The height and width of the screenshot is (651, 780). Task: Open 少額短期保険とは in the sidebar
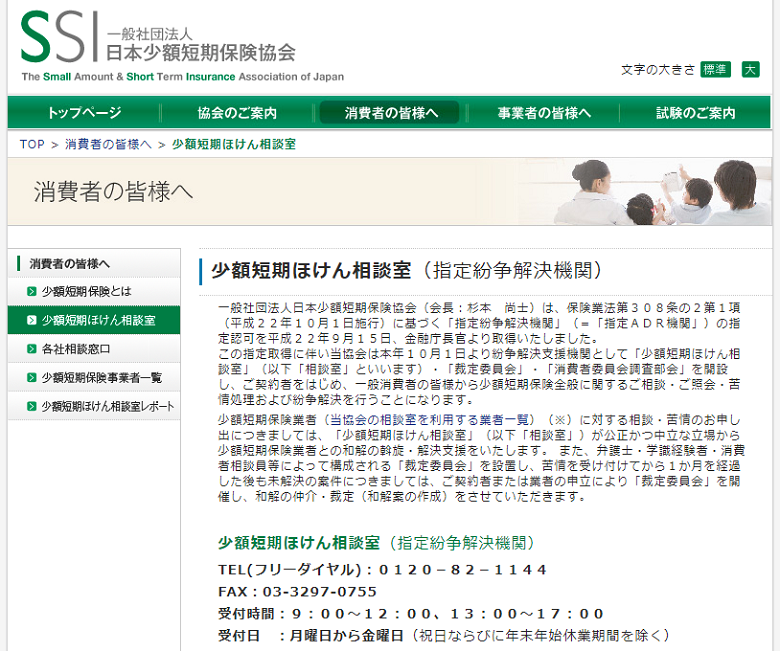click(x=94, y=291)
